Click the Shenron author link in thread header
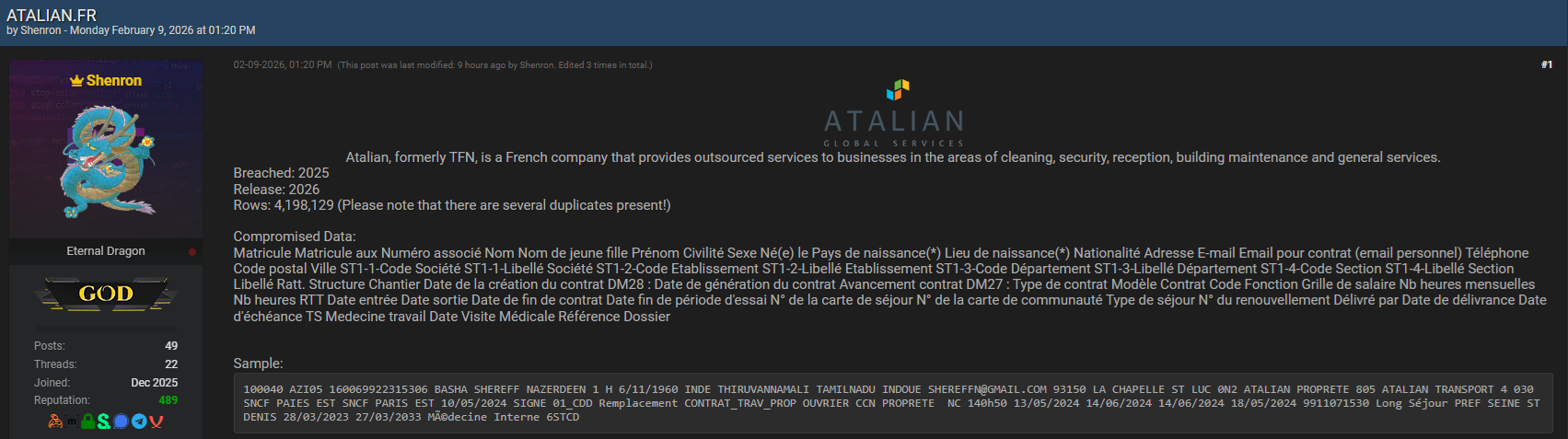This screenshot has width=1568, height=439. (x=41, y=30)
